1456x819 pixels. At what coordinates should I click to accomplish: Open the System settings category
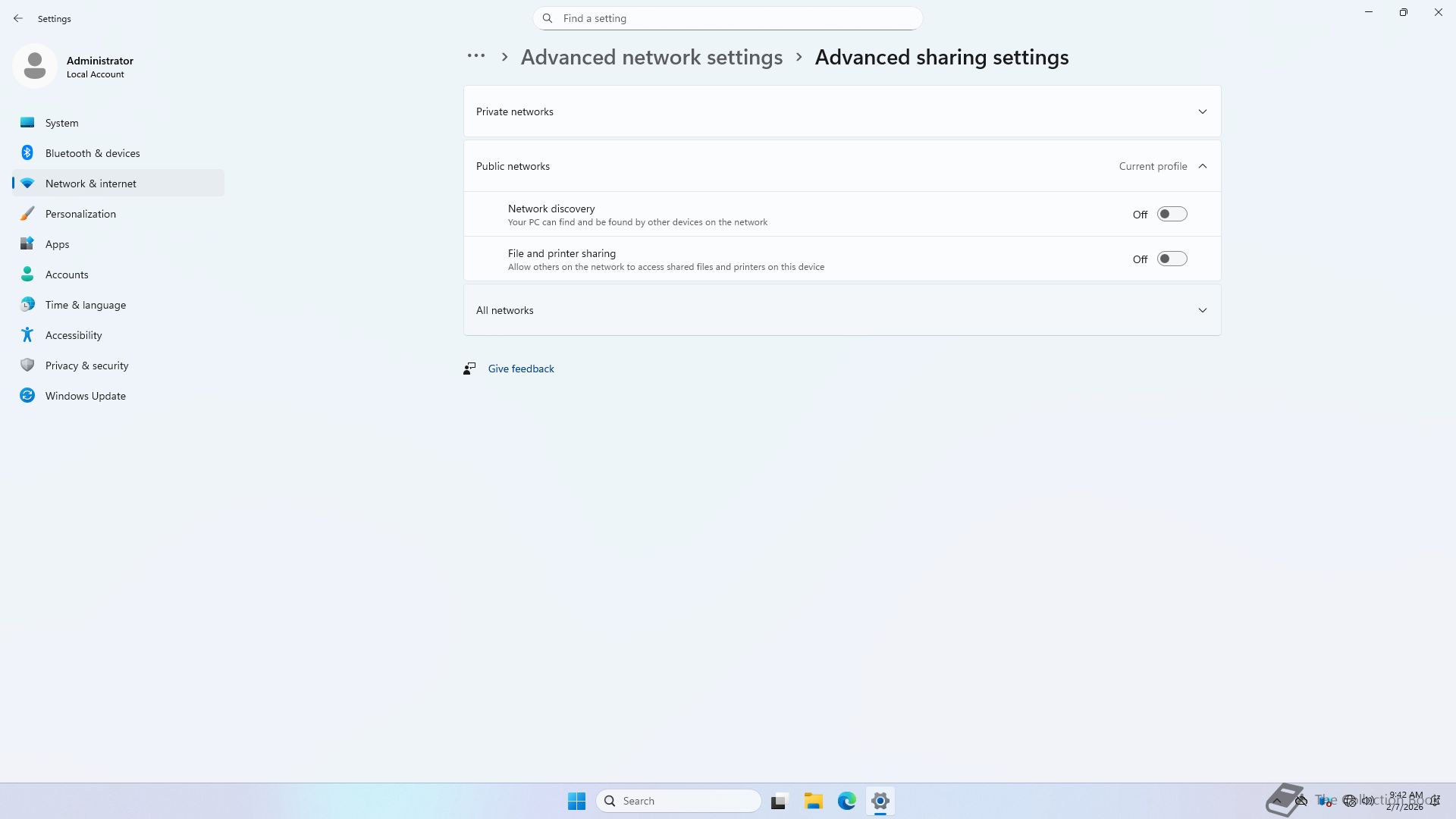(61, 123)
